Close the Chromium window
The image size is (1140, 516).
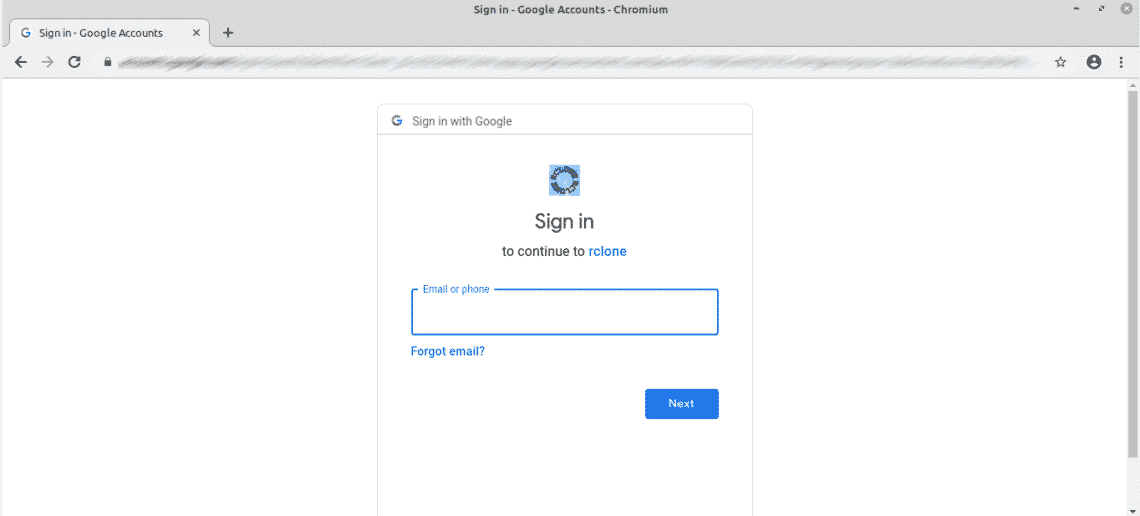[x=1127, y=9]
